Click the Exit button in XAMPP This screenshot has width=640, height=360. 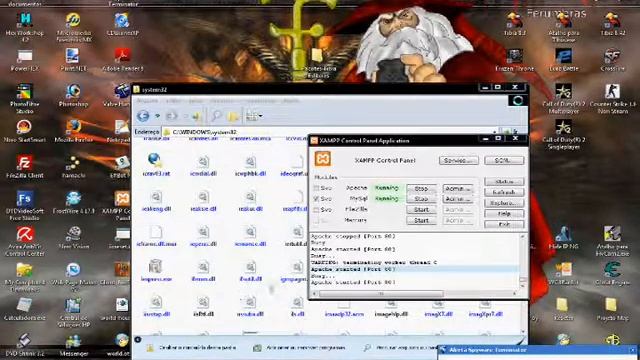click(504, 224)
